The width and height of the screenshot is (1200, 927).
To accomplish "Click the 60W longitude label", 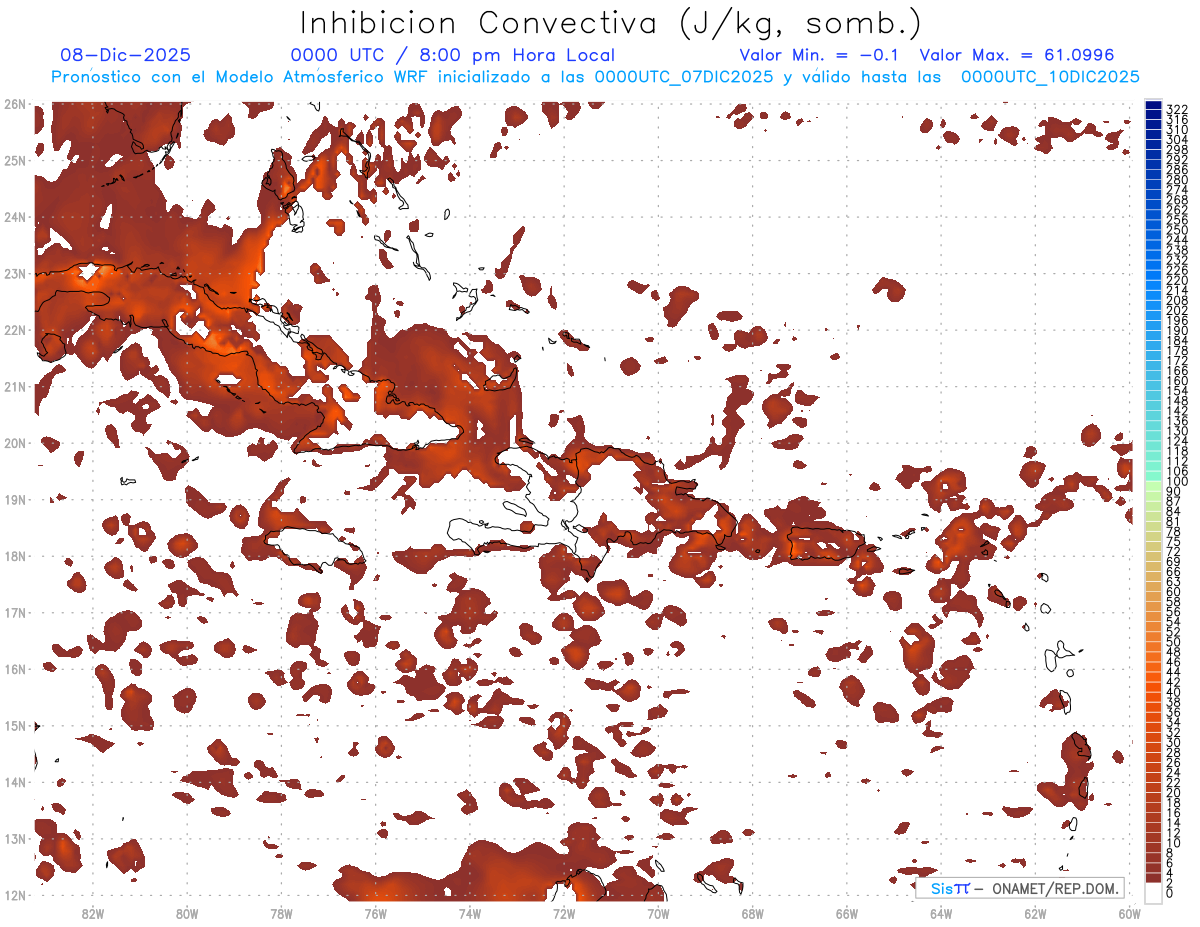I will click(1129, 914).
